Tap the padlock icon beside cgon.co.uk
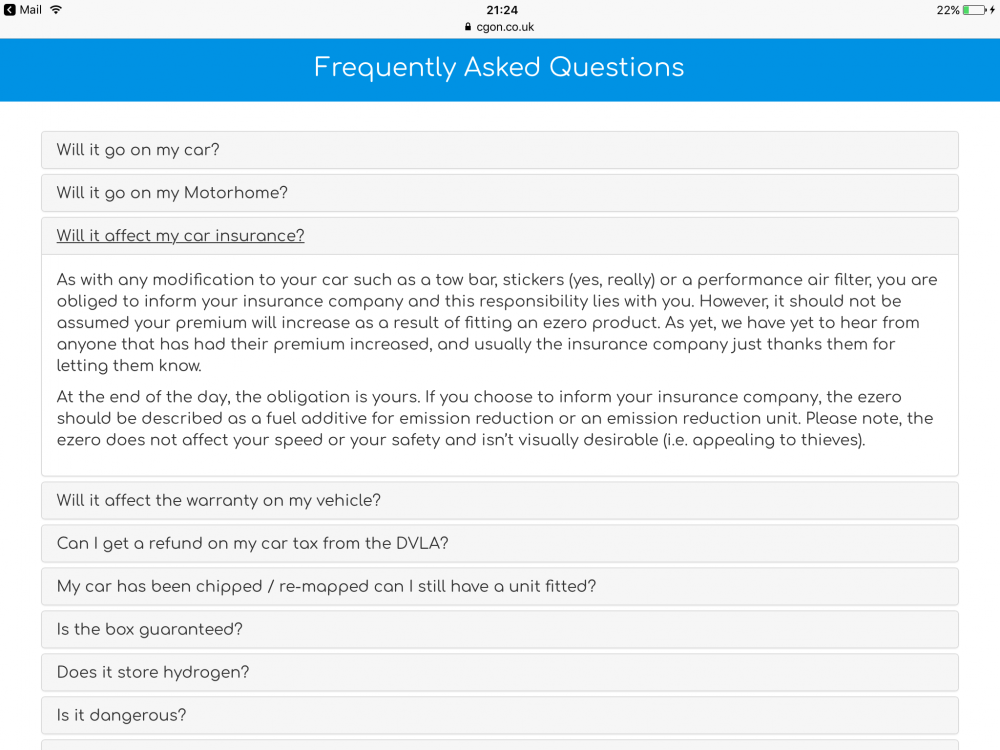 (468, 27)
